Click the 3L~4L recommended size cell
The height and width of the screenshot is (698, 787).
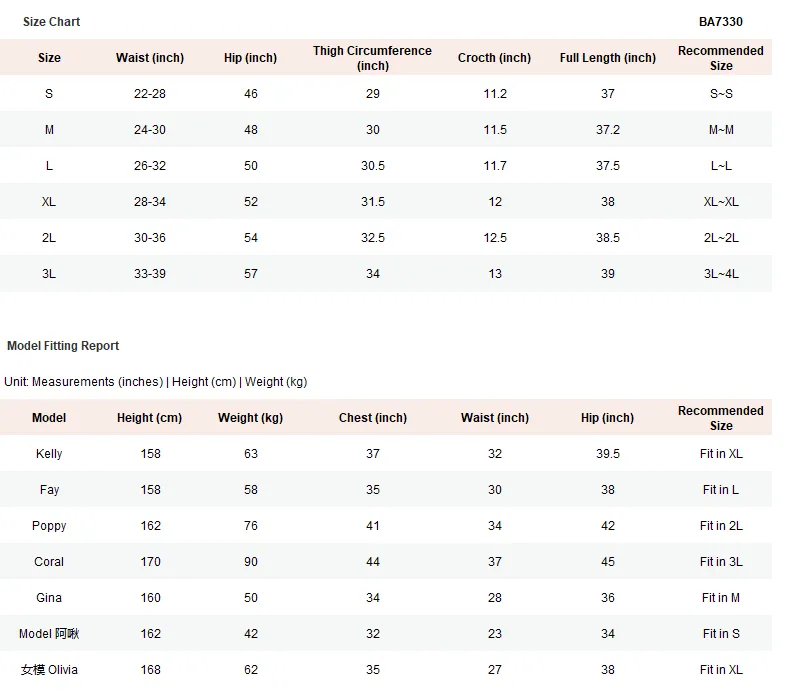pos(721,274)
